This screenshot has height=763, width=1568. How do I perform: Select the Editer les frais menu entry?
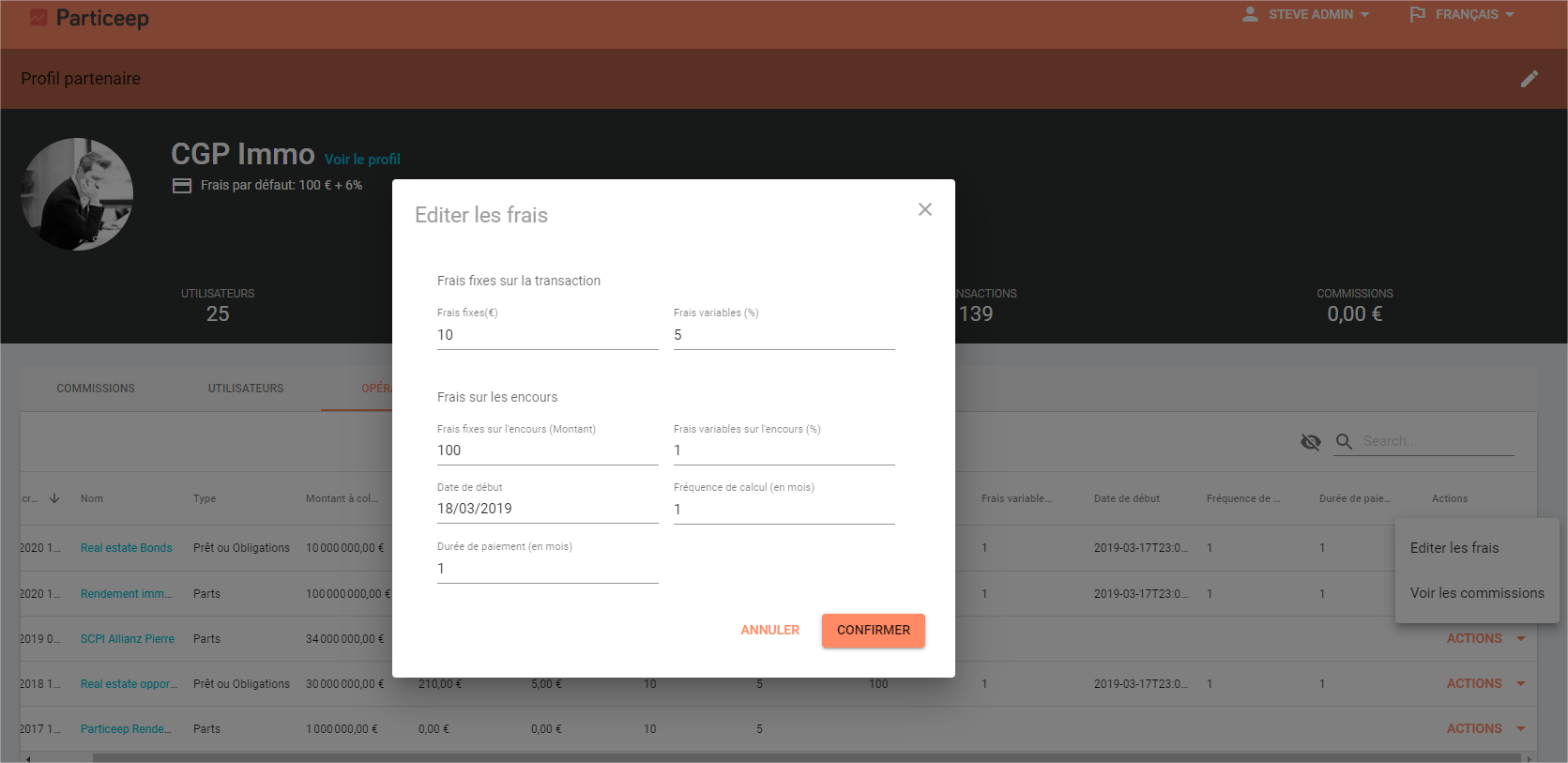[x=1477, y=548]
